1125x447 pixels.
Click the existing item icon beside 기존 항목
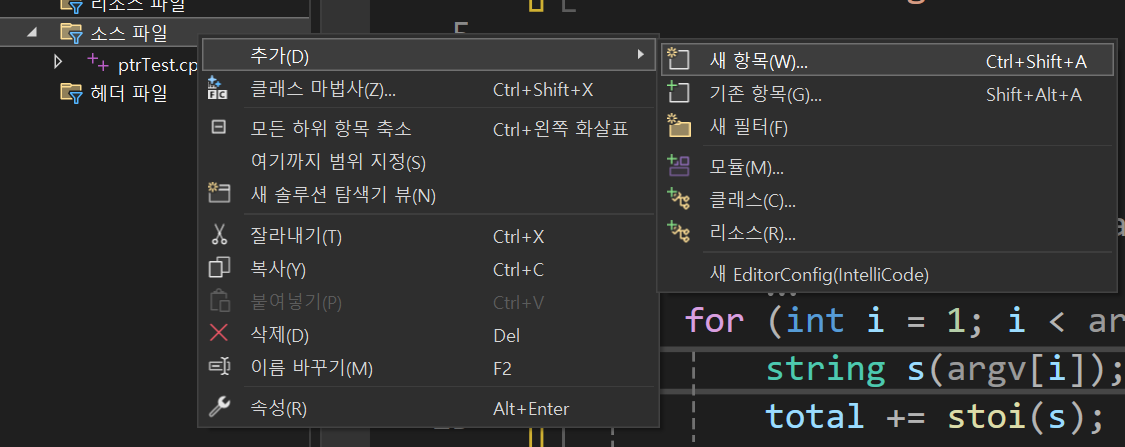point(677,92)
